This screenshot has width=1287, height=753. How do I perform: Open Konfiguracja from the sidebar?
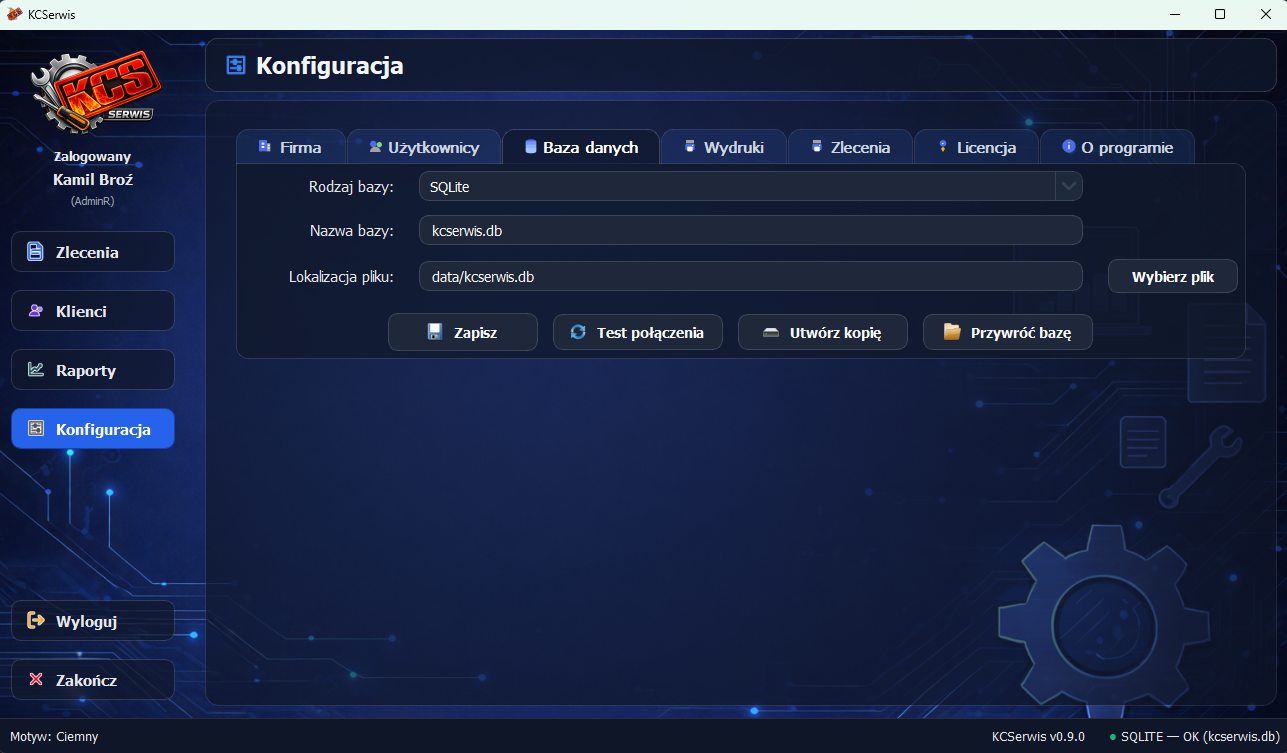pos(92,429)
